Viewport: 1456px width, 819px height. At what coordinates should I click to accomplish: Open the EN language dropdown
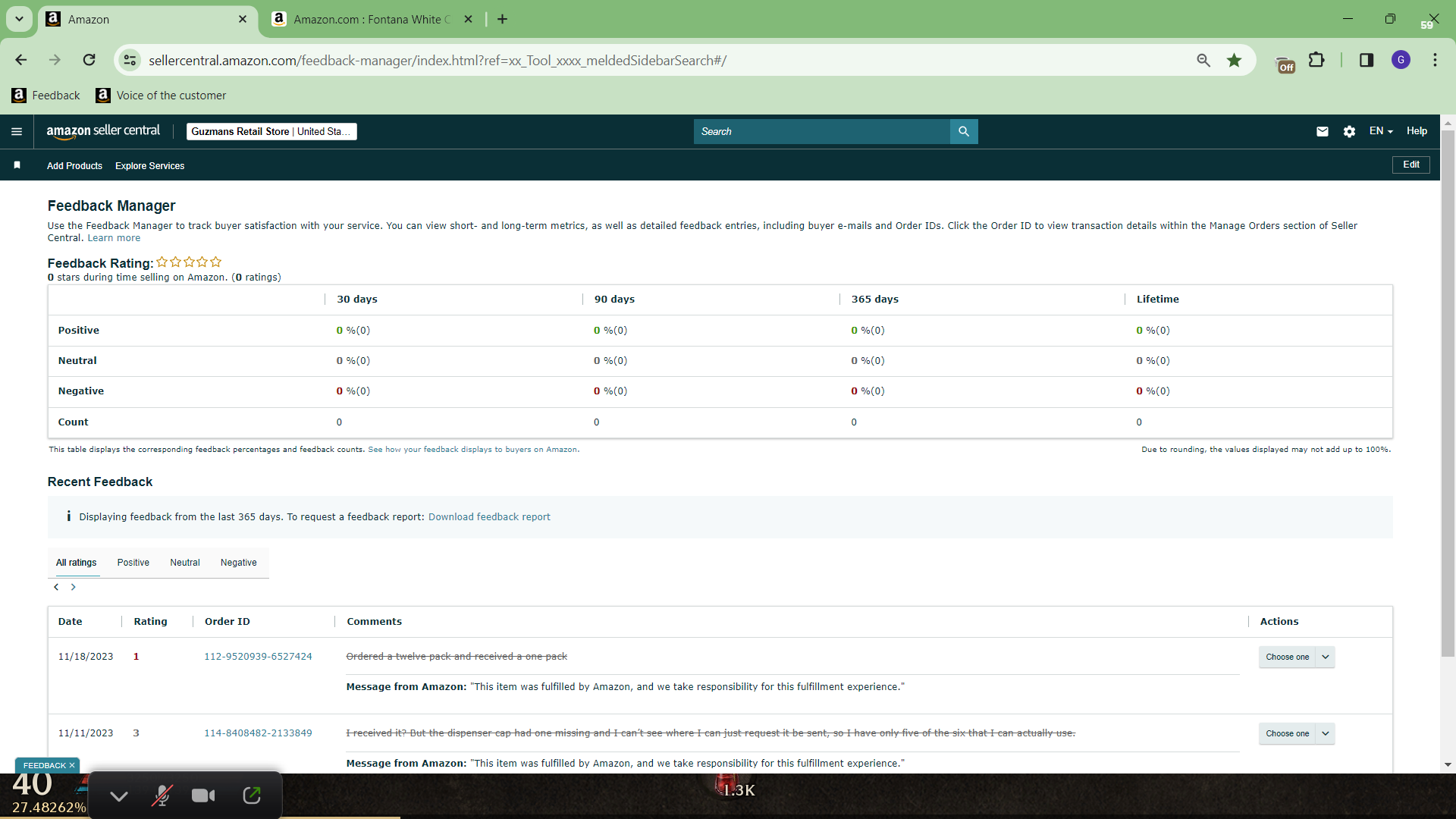(1381, 131)
